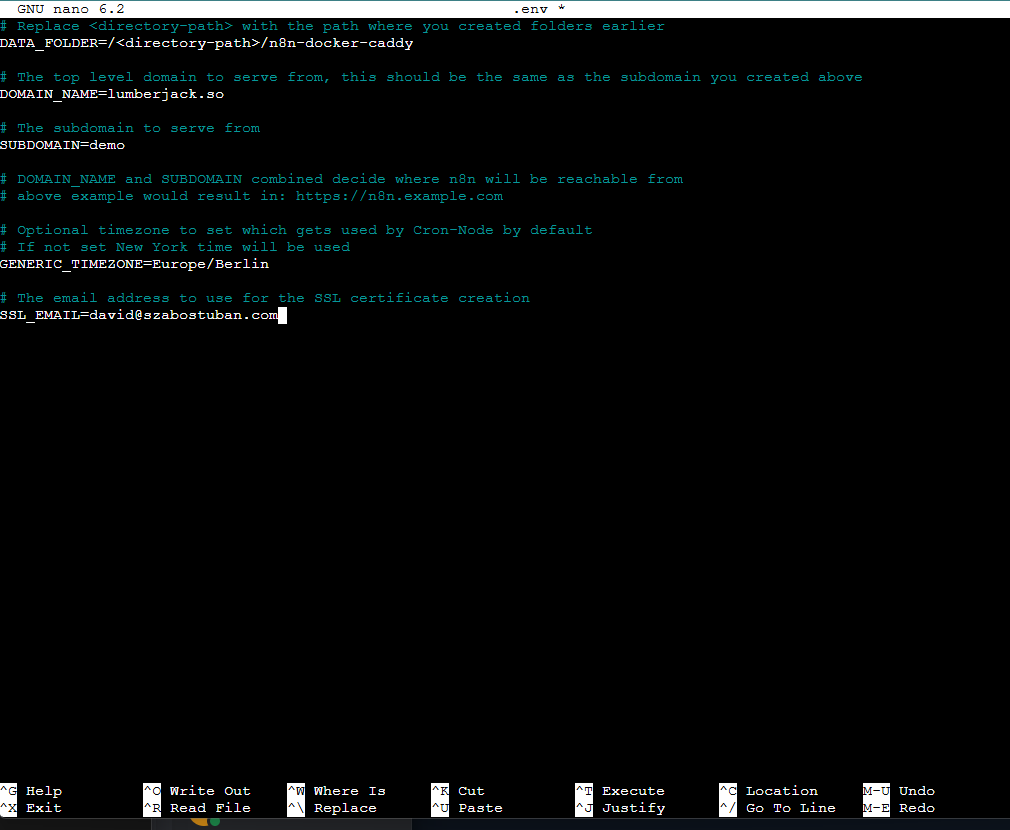The image size is (1010, 830).
Task: Click the ^U Paste shortcut
Action: click(x=467, y=807)
